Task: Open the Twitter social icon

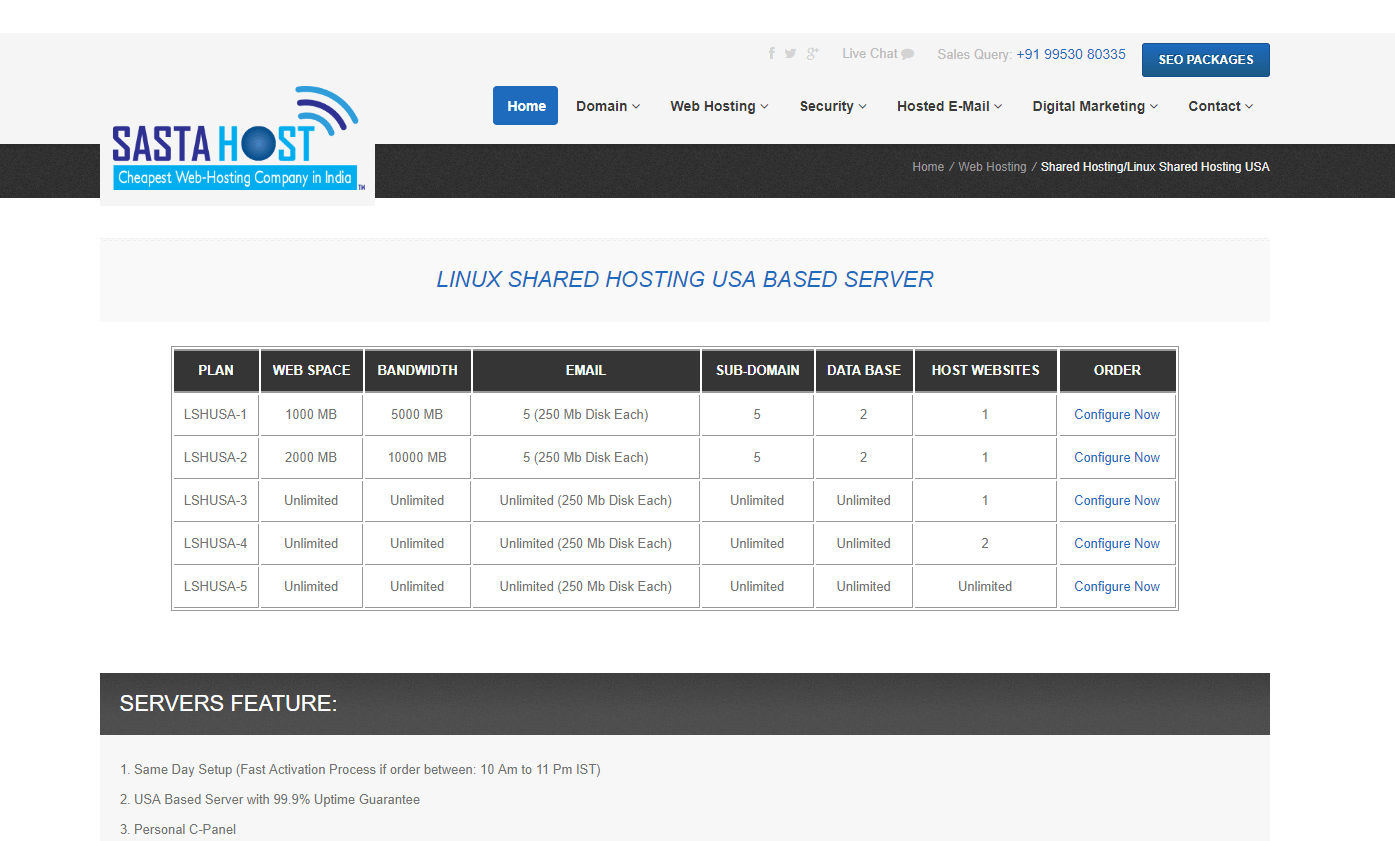Action: point(790,54)
